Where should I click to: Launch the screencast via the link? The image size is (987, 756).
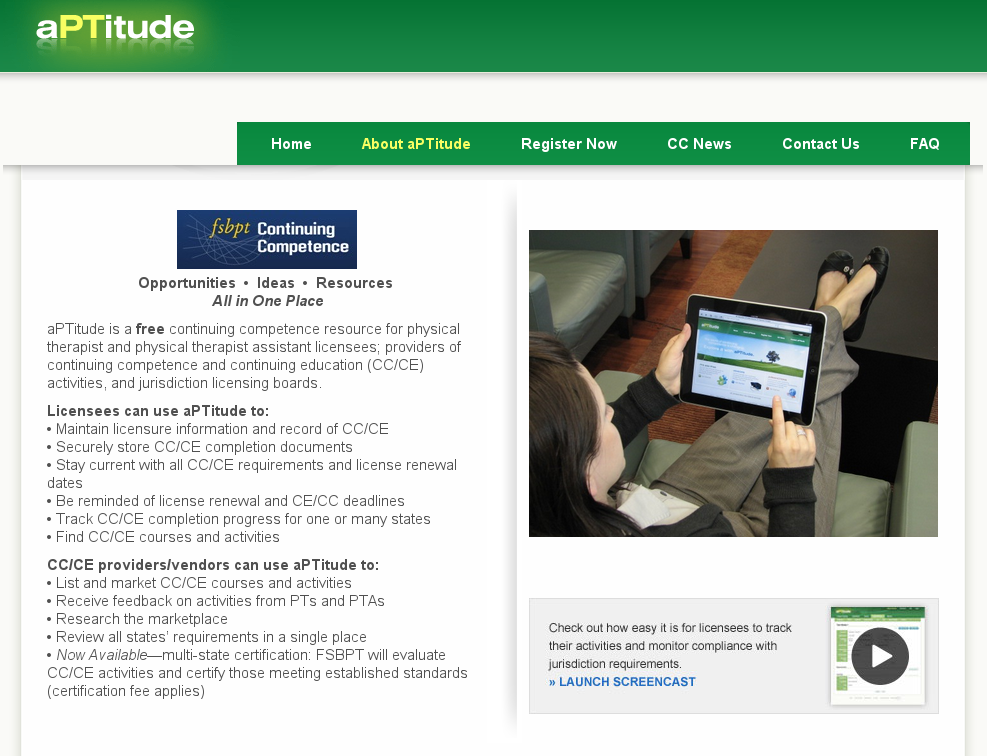(x=622, y=682)
